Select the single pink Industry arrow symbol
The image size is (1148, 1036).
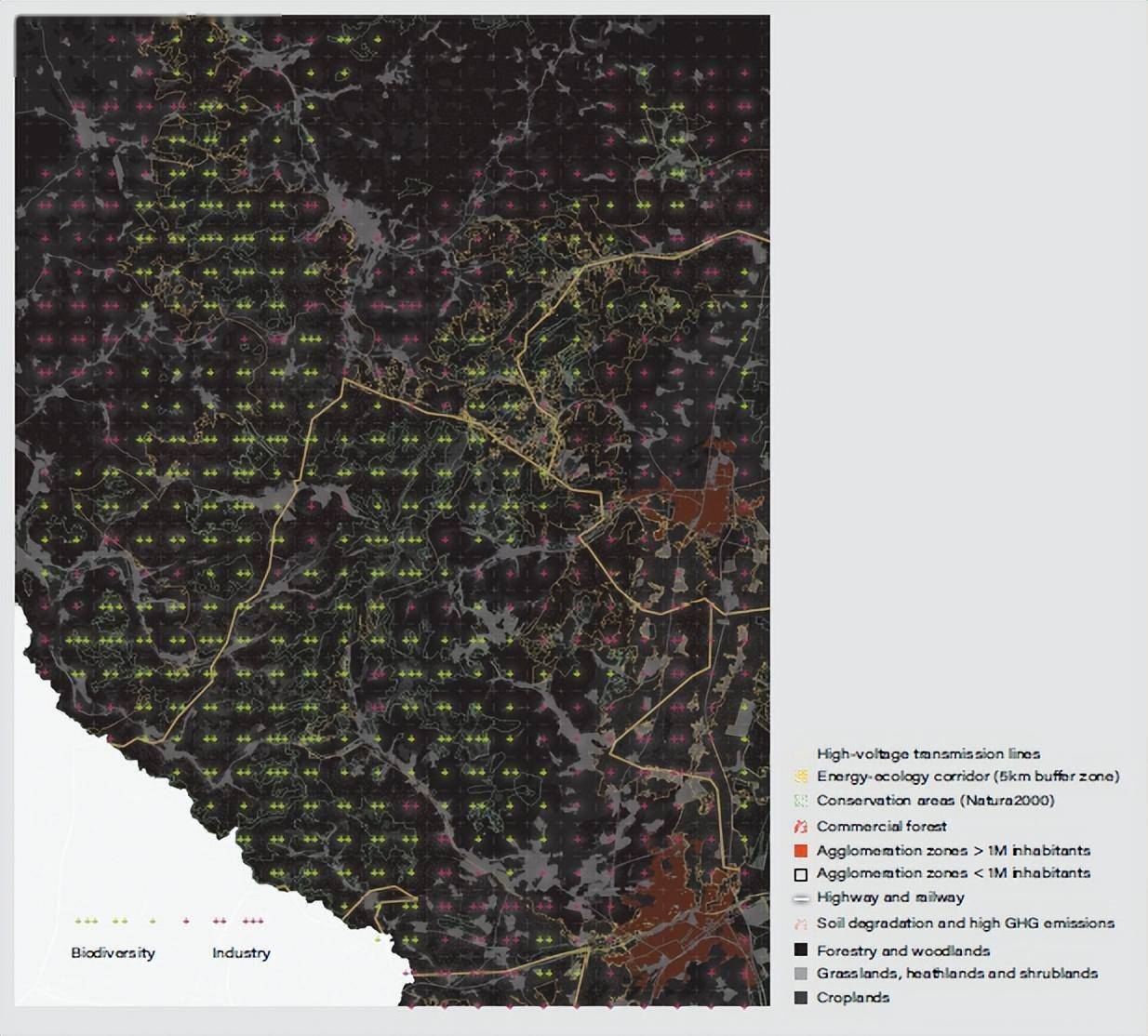tap(187, 921)
